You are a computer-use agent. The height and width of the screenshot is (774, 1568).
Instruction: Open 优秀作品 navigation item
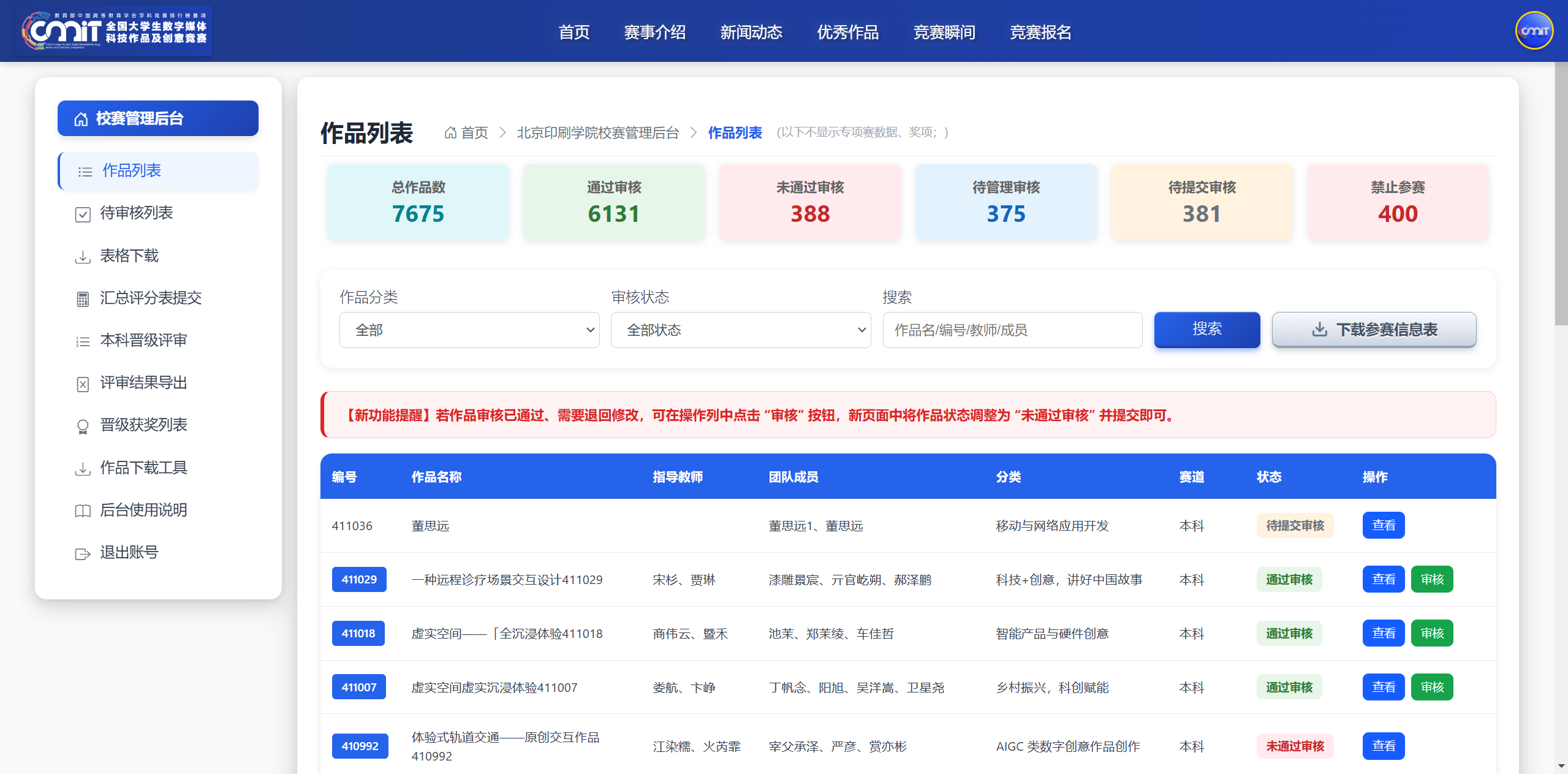[847, 32]
